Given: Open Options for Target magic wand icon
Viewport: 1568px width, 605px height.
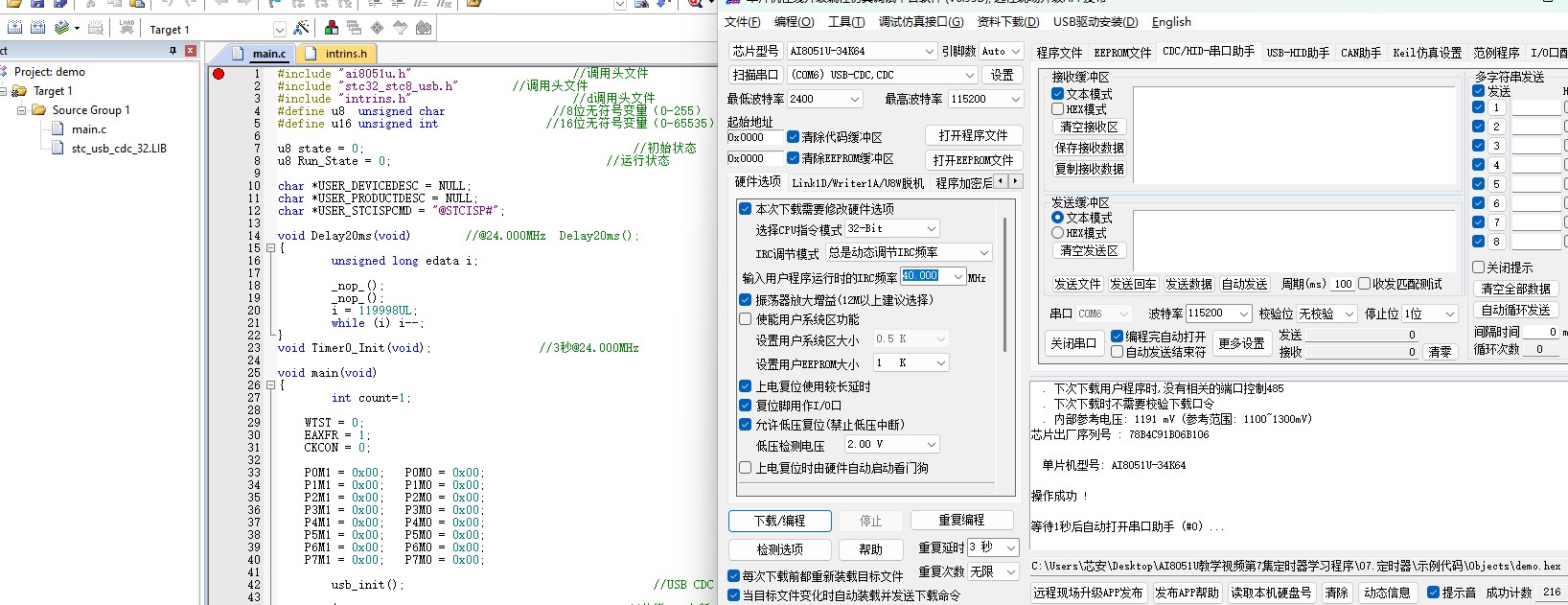Looking at the screenshot, I should tap(301, 28).
